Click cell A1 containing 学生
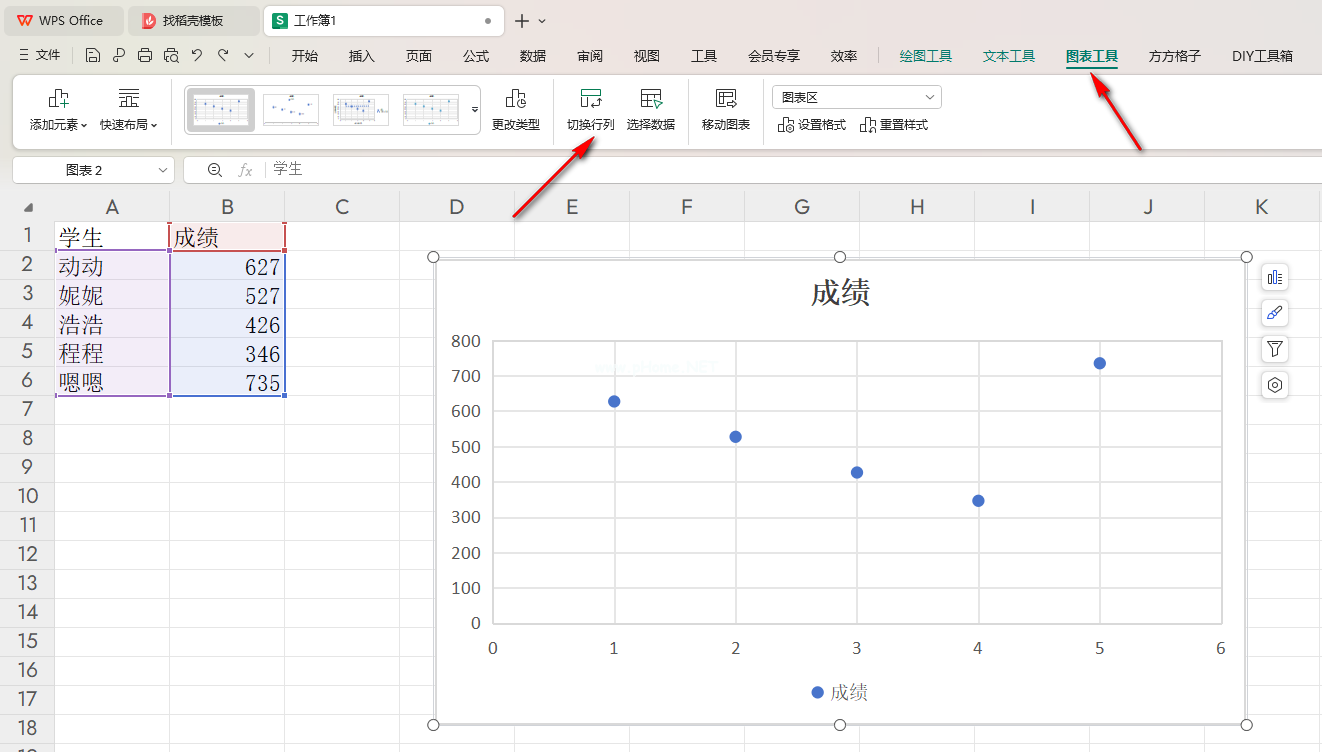Viewport: 1322px width, 752px height. coord(112,237)
